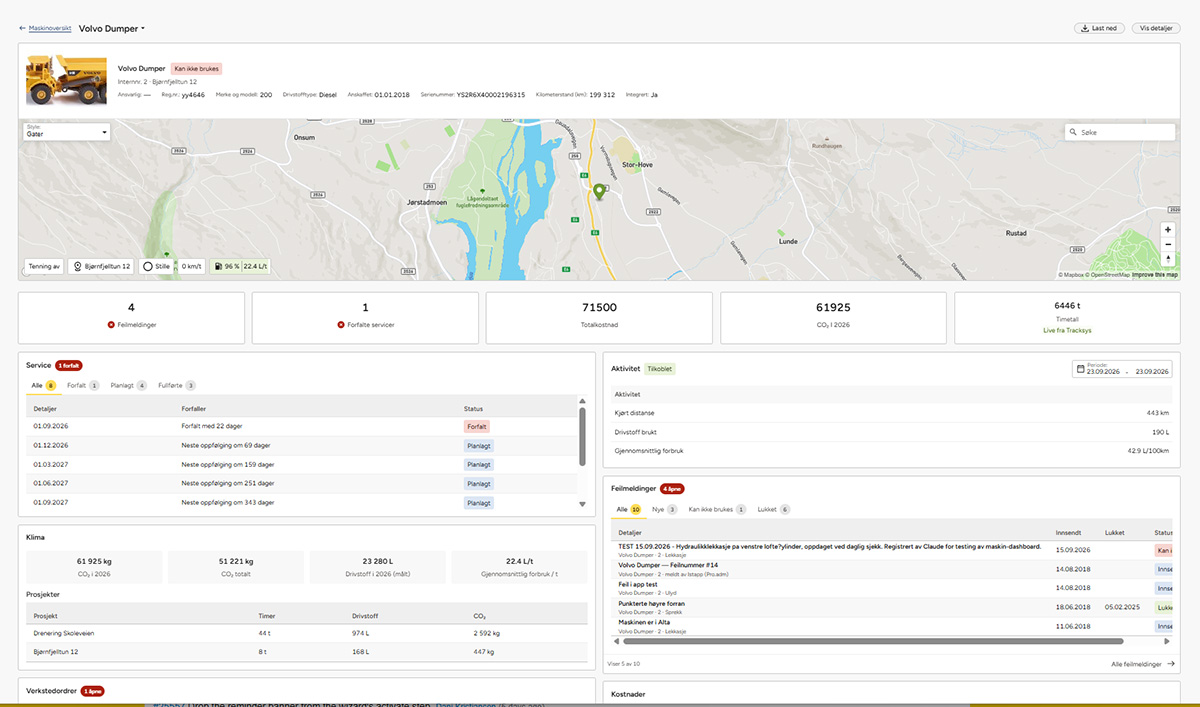The height and width of the screenshot is (707, 1200).
Task: Open service row dated 01.06.2027
Action: (301, 483)
